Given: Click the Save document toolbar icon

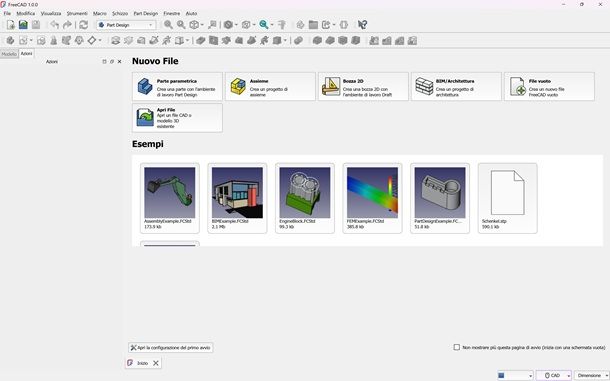Looking at the screenshot, I should pyautogui.click(x=36, y=25).
